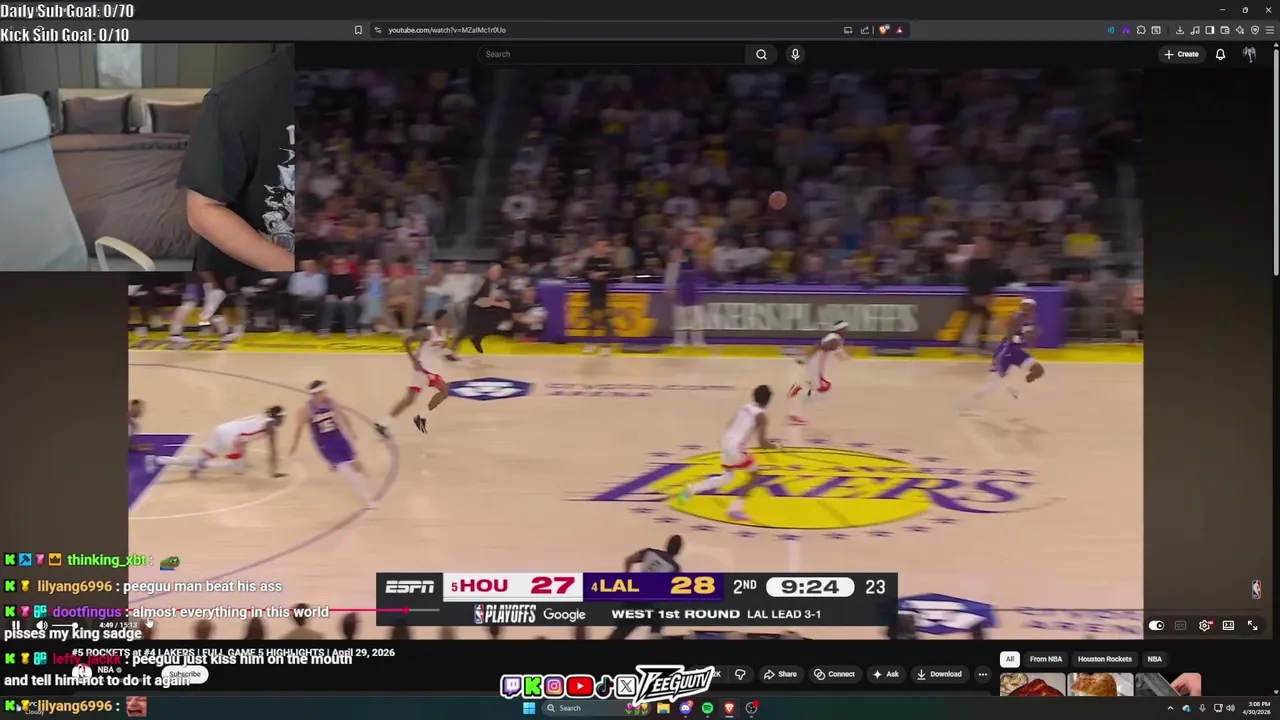Click the Brave Shields lion icon

(884, 30)
